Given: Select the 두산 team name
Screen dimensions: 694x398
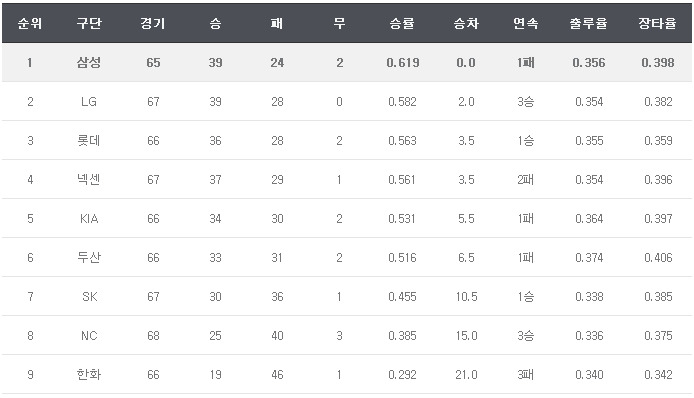Looking at the screenshot, I should tap(89, 258).
